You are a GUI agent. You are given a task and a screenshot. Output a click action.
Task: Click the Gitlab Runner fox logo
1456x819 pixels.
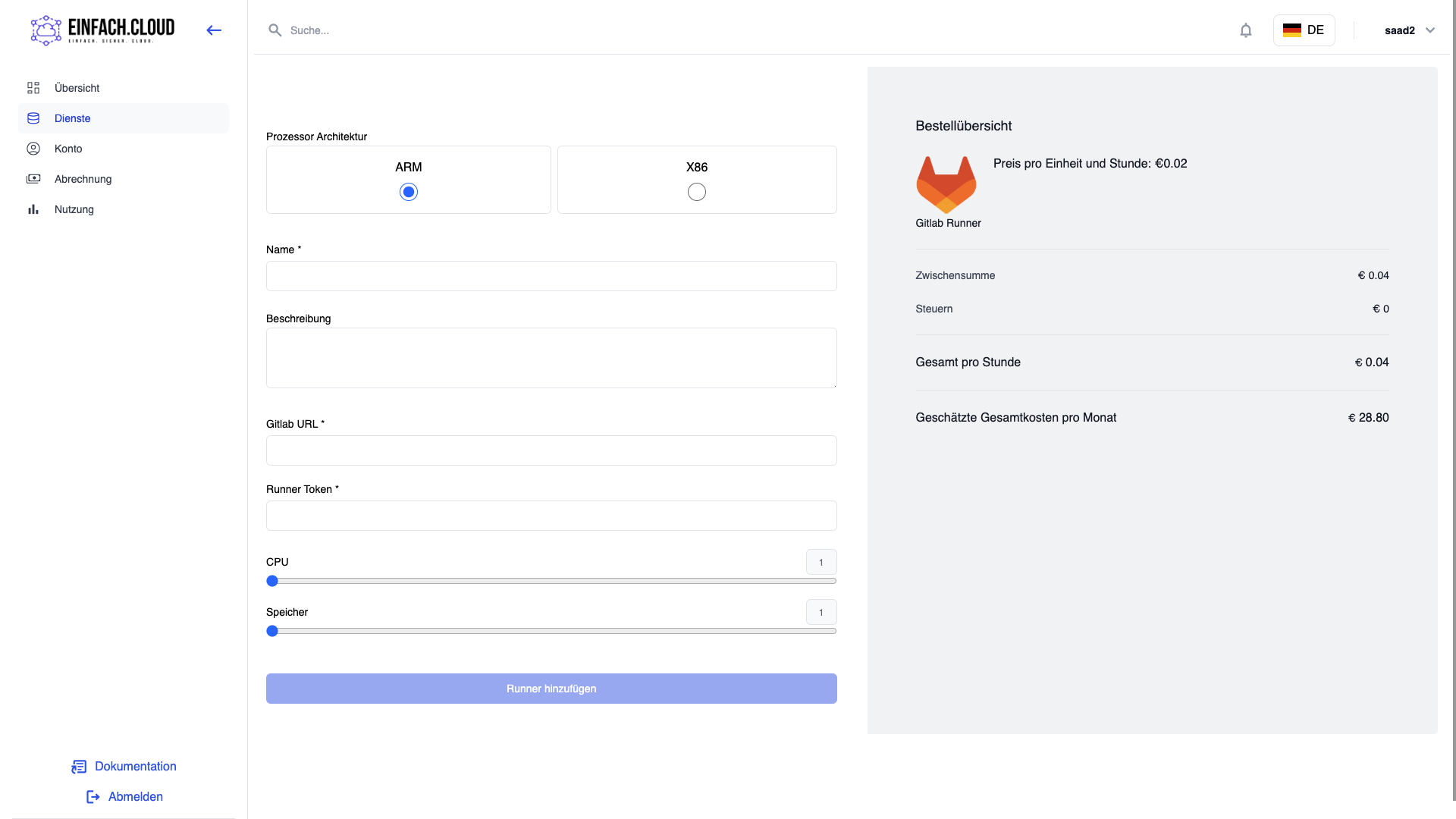coord(946,184)
